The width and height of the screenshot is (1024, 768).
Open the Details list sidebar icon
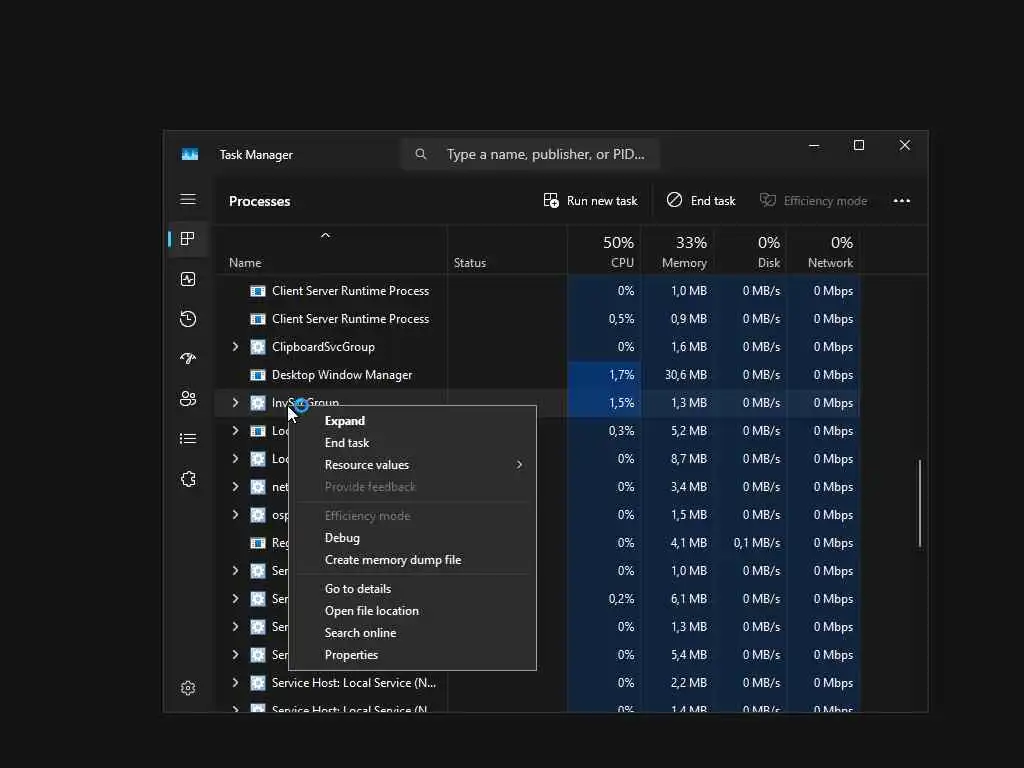coord(188,439)
